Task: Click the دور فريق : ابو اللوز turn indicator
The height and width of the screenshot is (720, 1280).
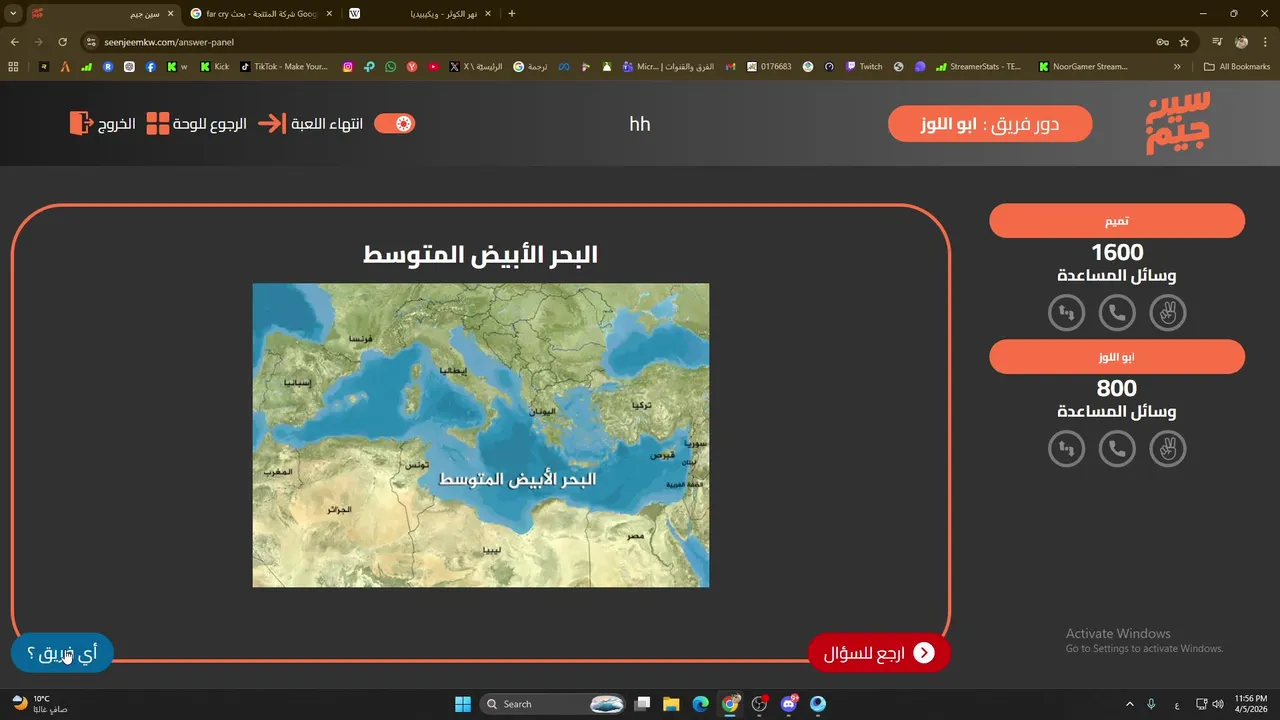Action: [990, 124]
